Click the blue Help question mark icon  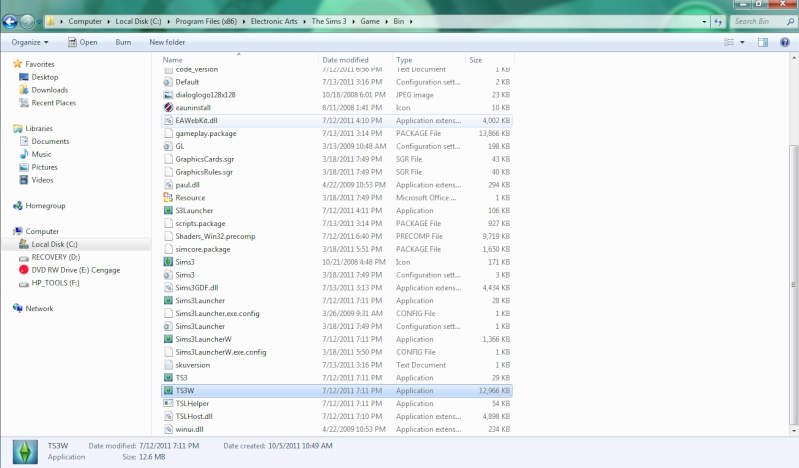(785, 42)
